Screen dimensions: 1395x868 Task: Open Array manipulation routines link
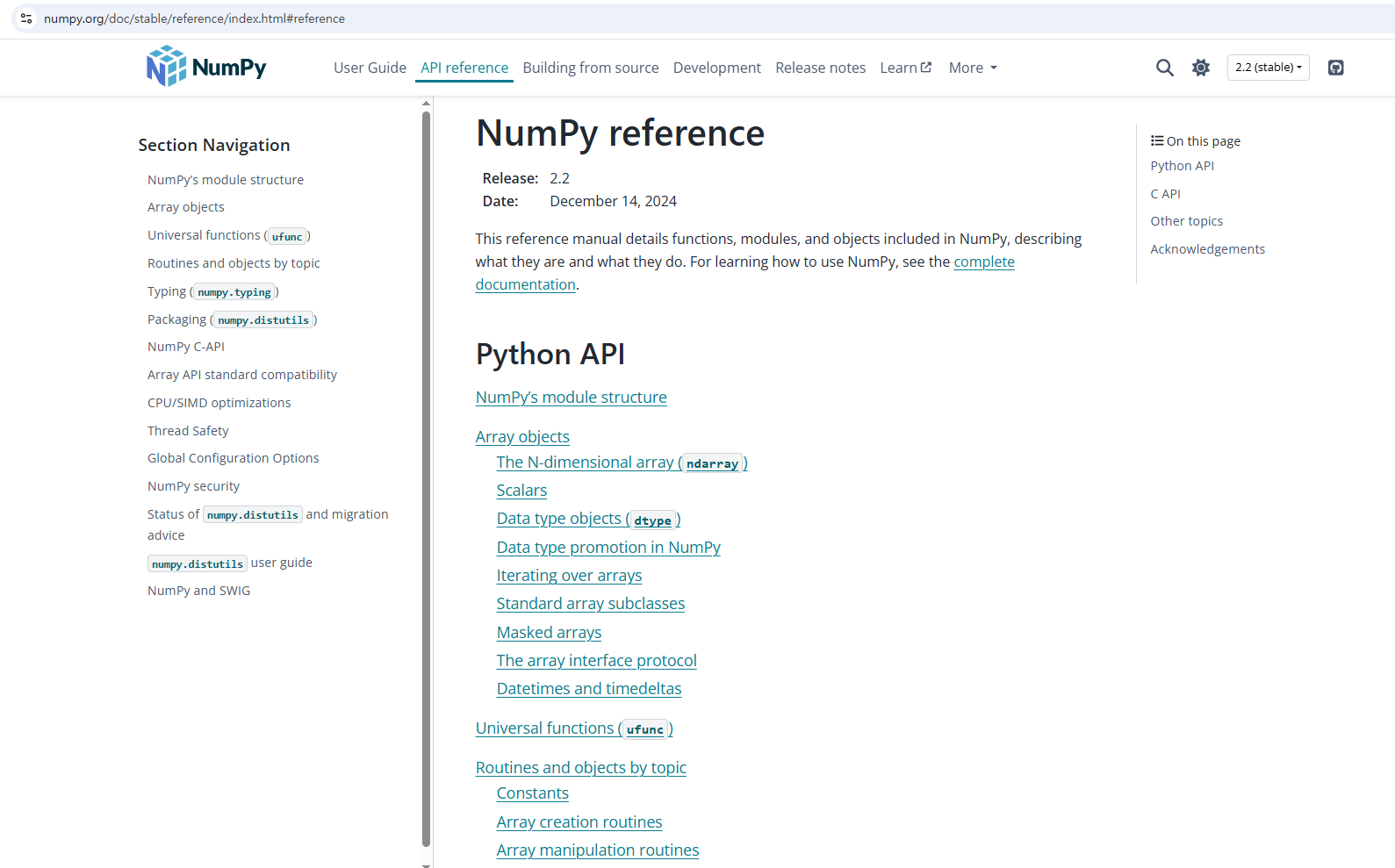(598, 850)
